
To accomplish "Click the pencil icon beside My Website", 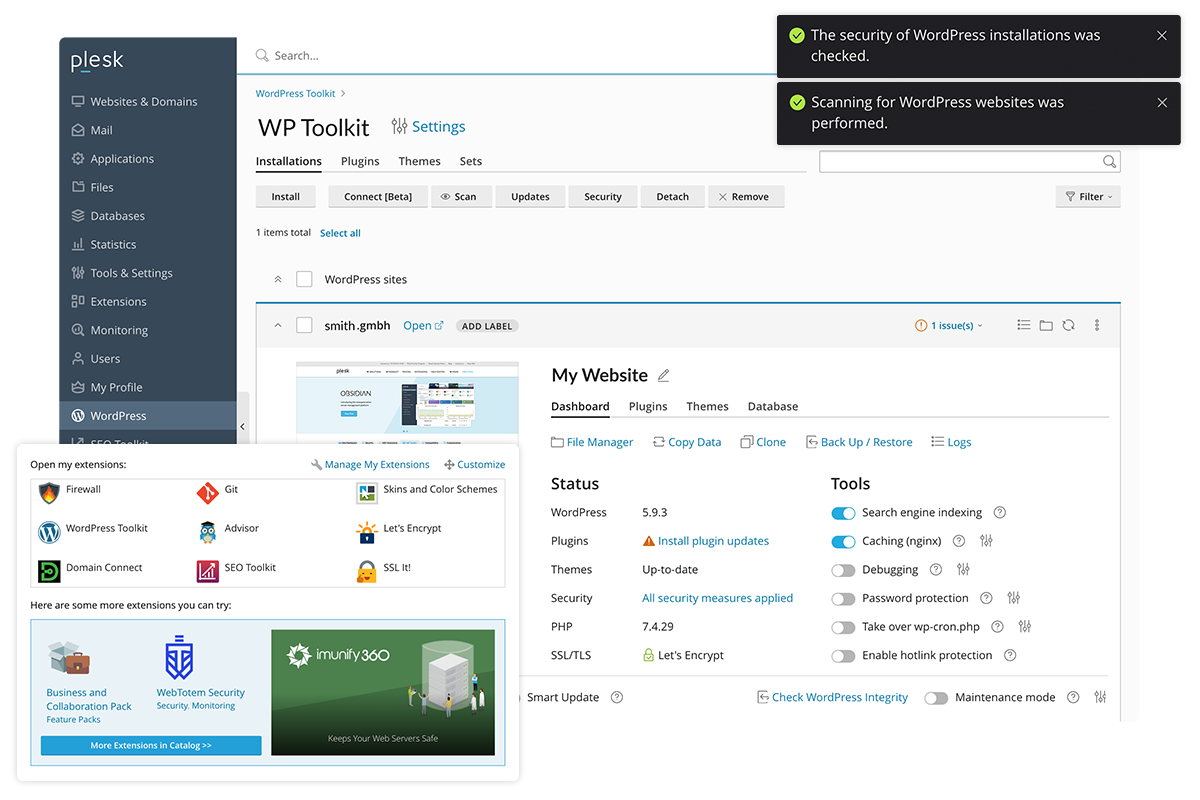I will click(x=663, y=376).
